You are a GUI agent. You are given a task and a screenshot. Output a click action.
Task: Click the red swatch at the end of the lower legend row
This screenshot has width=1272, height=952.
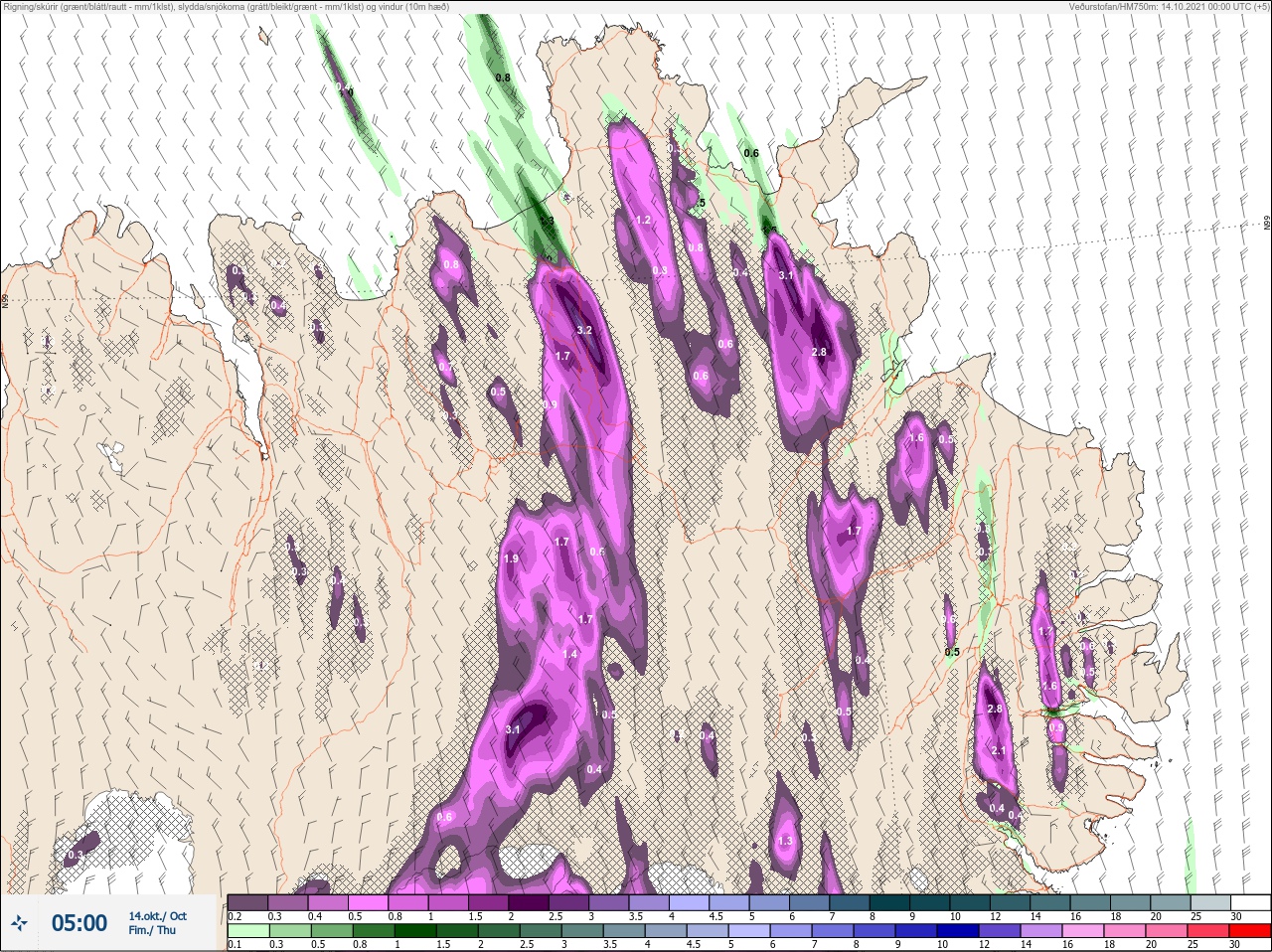(x=1250, y=932)
